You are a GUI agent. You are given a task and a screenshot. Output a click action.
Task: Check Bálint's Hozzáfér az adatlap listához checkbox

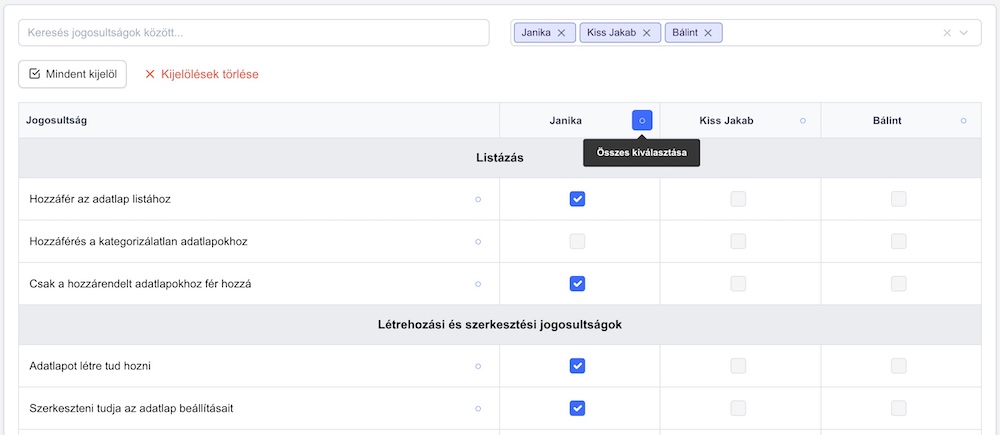pos(899,199)
